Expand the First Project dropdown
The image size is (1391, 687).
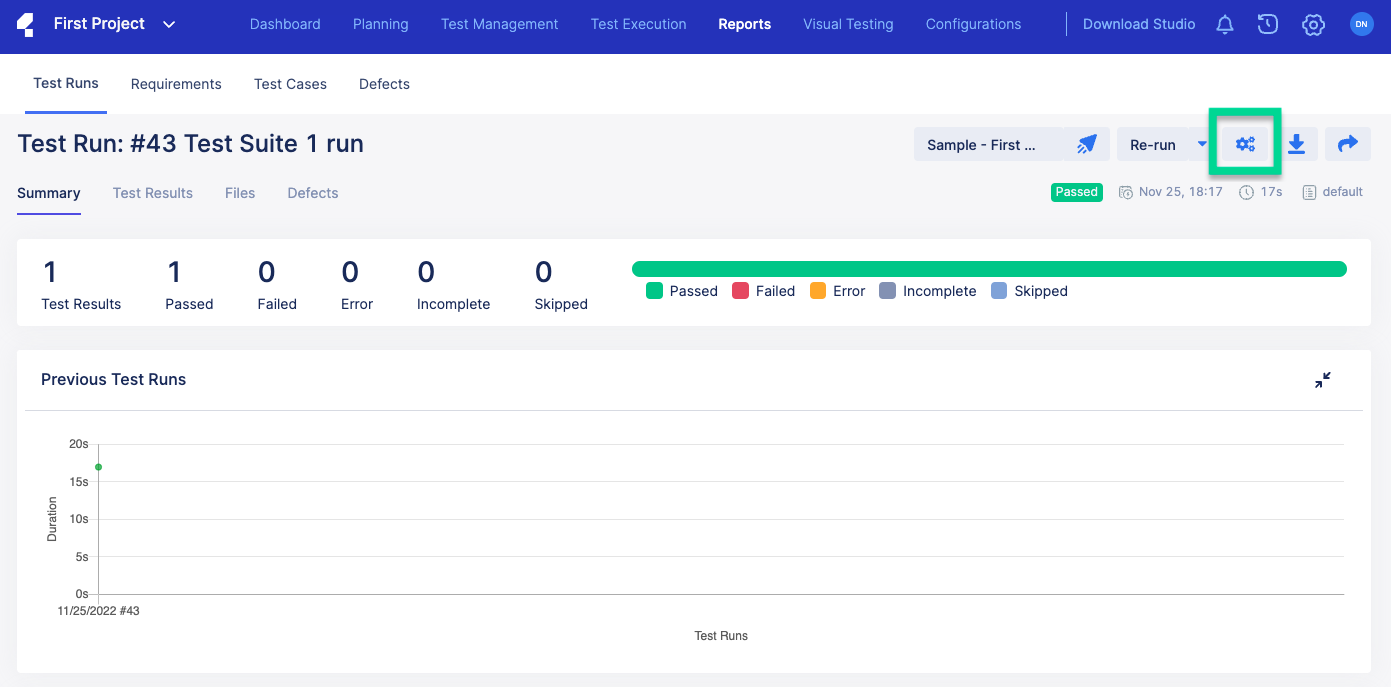tap(169, 24)
